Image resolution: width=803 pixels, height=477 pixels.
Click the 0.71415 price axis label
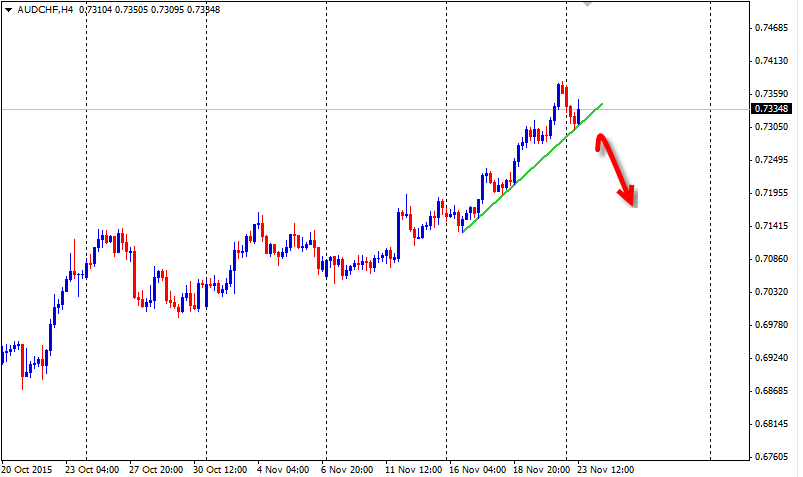(772, 225)
